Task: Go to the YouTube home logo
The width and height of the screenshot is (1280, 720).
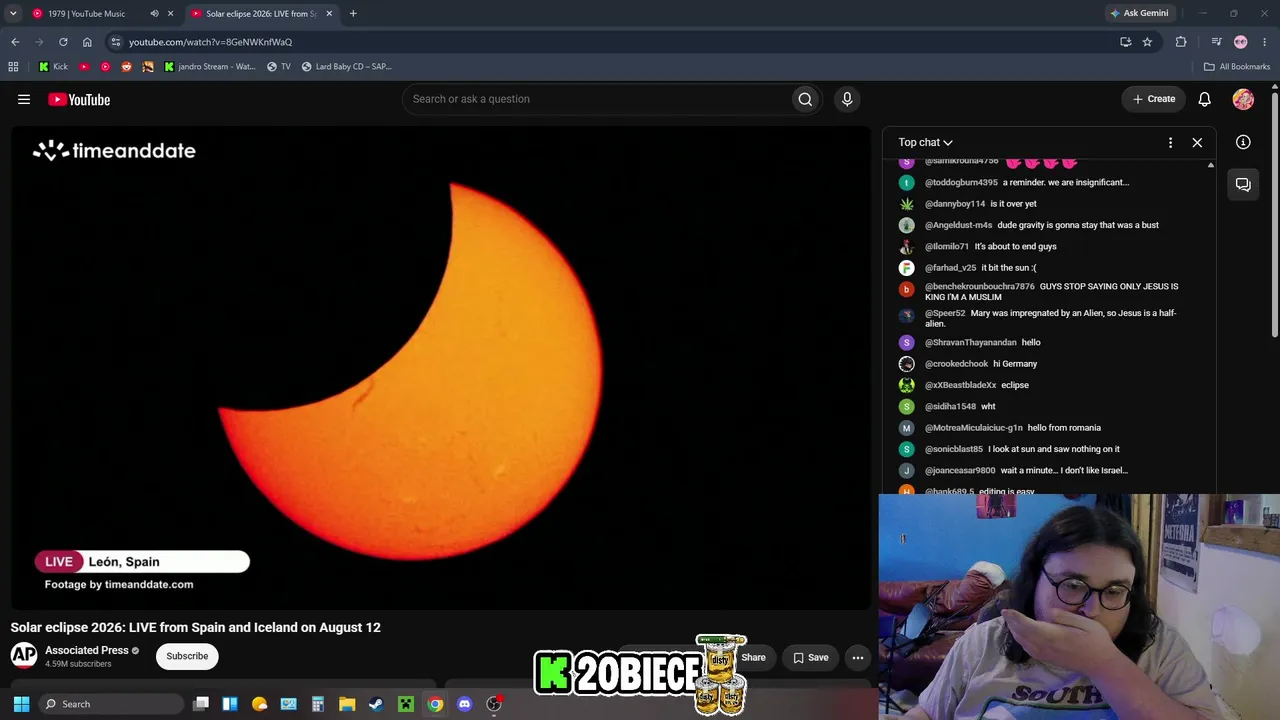Action: tap(79, 99)
